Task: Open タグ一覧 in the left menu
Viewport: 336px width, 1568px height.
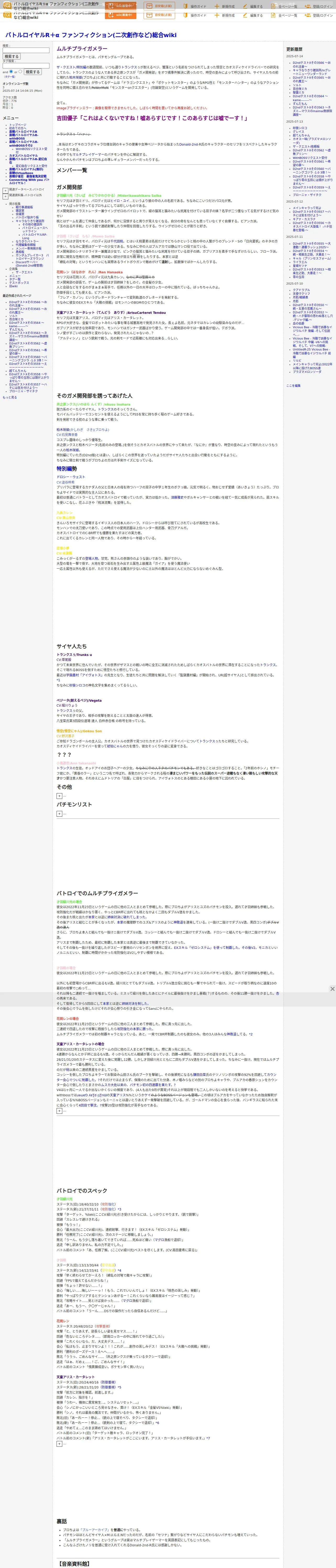Action: (15, 279)
